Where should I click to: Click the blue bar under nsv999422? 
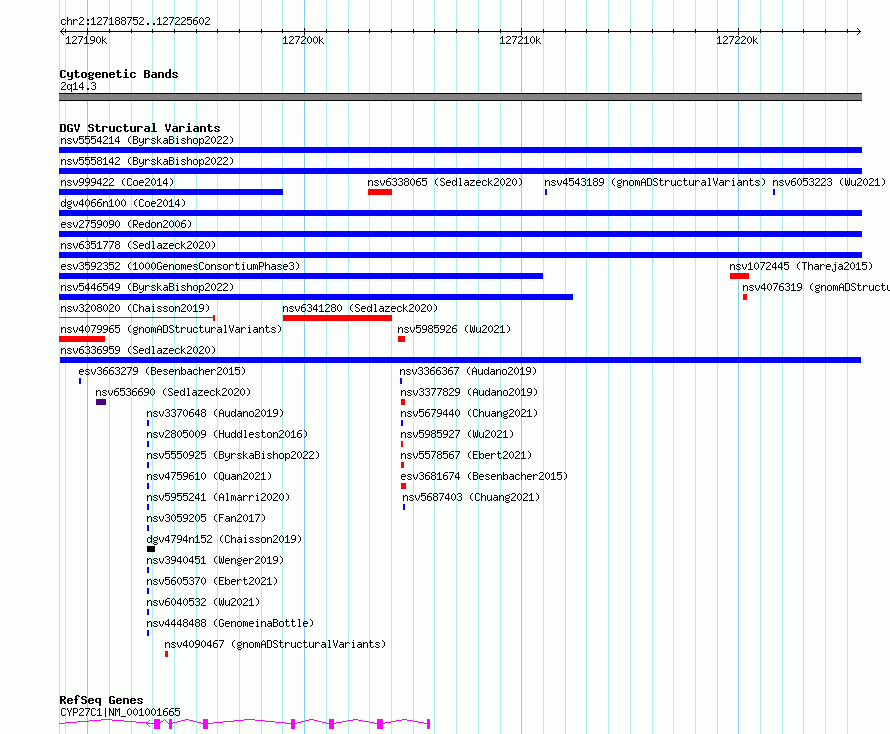pyautogui.click(x=171, y=192)
